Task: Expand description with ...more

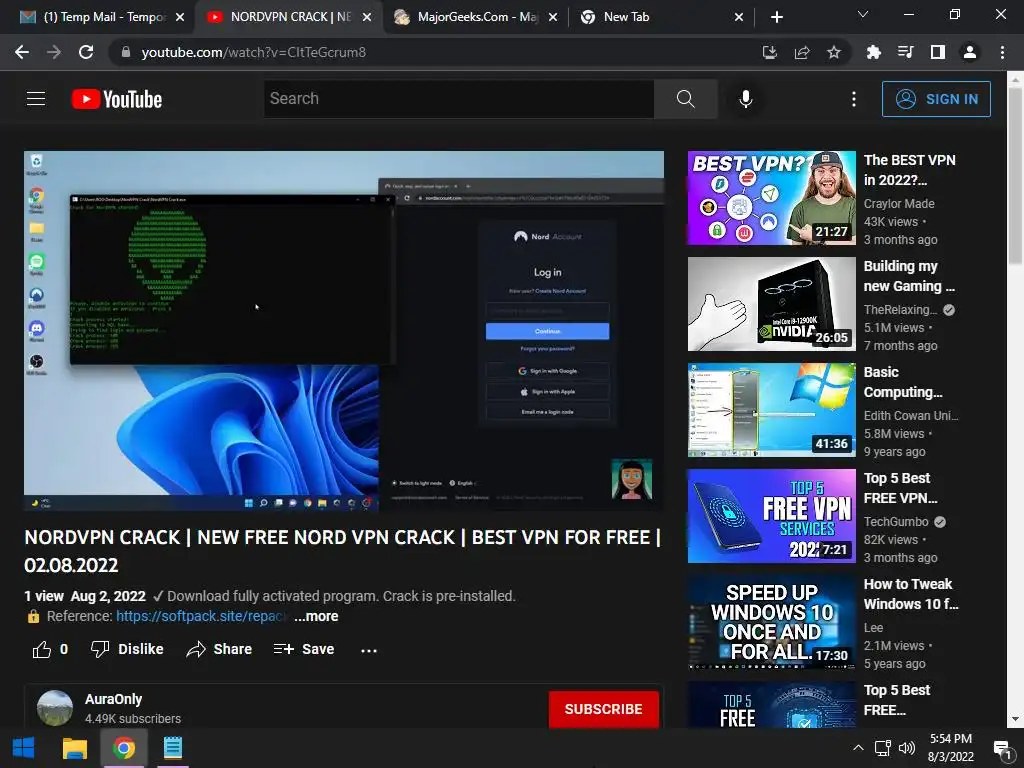Action: (316, 616)
